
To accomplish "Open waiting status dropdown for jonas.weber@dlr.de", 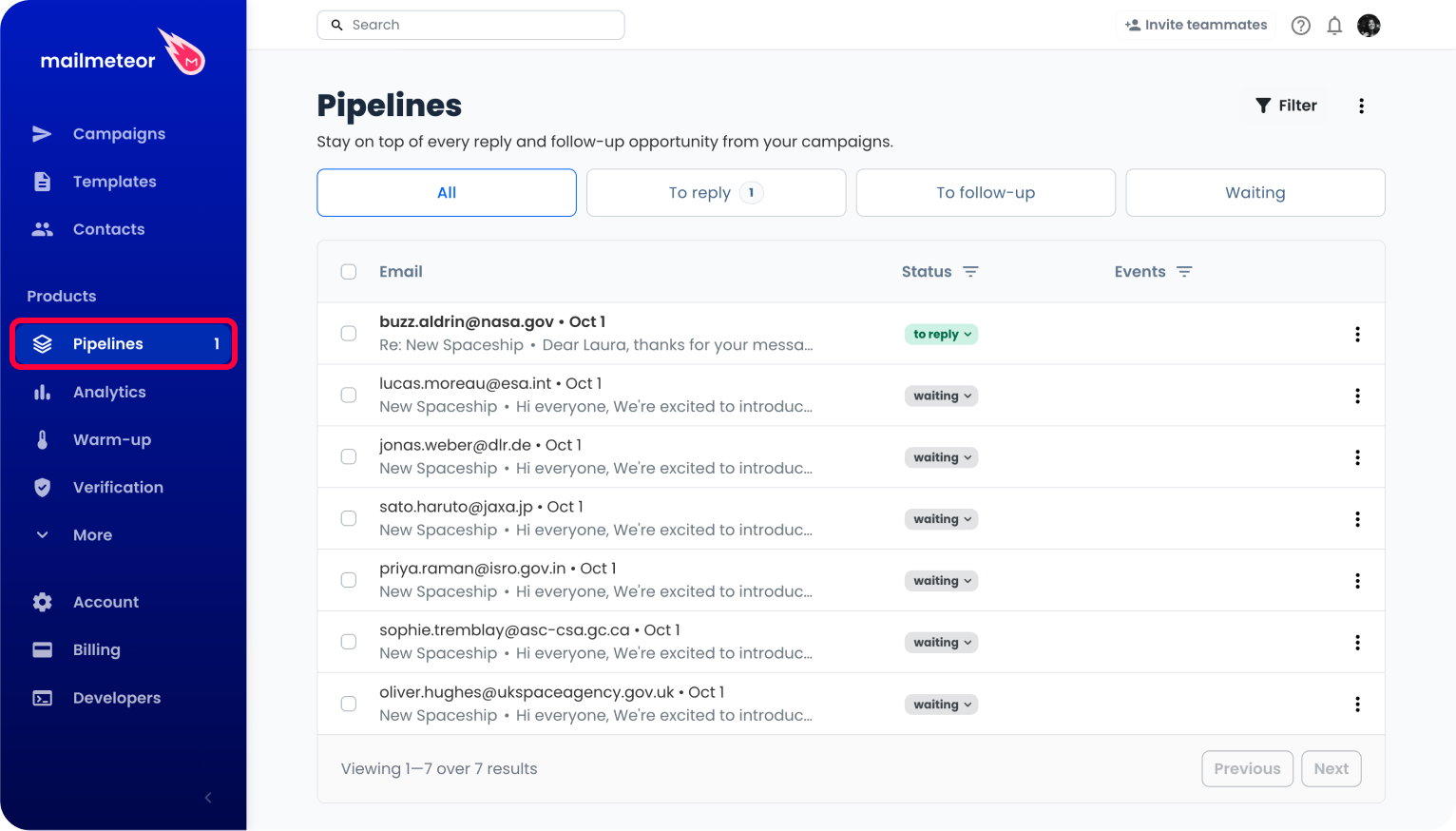I will [941, 457].
